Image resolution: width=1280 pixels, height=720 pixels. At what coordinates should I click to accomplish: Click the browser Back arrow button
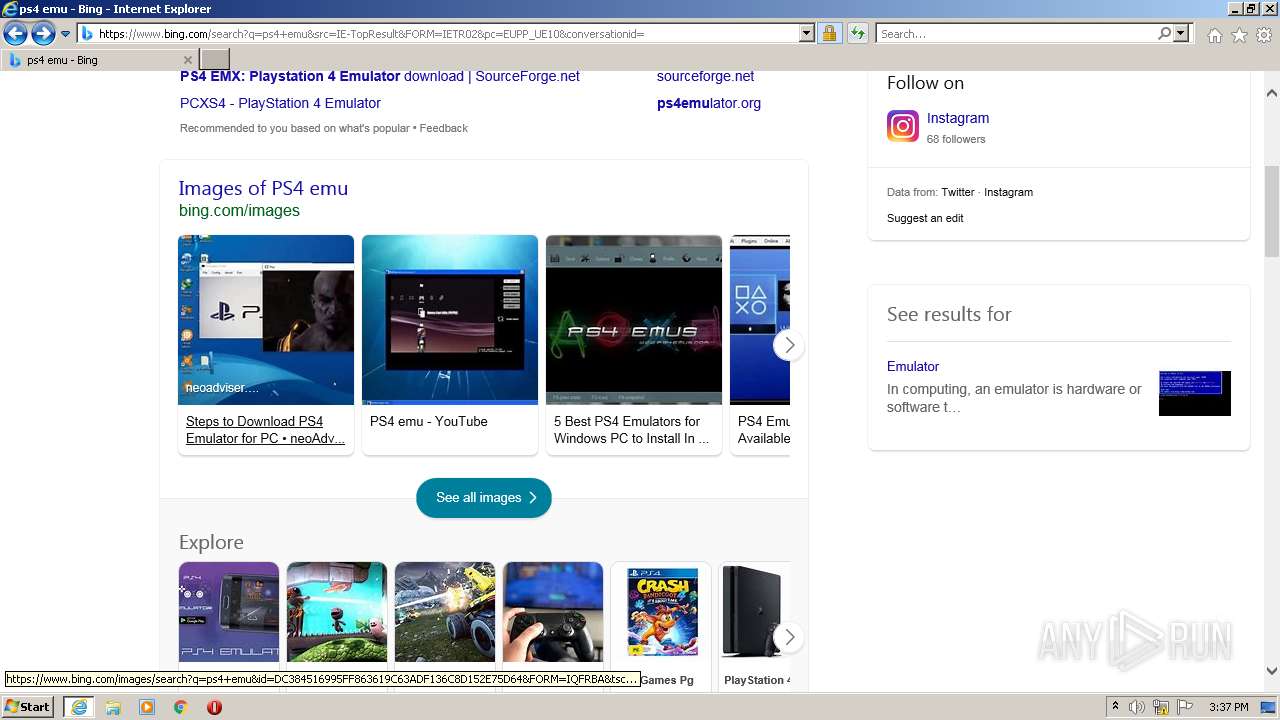point(15,34)
